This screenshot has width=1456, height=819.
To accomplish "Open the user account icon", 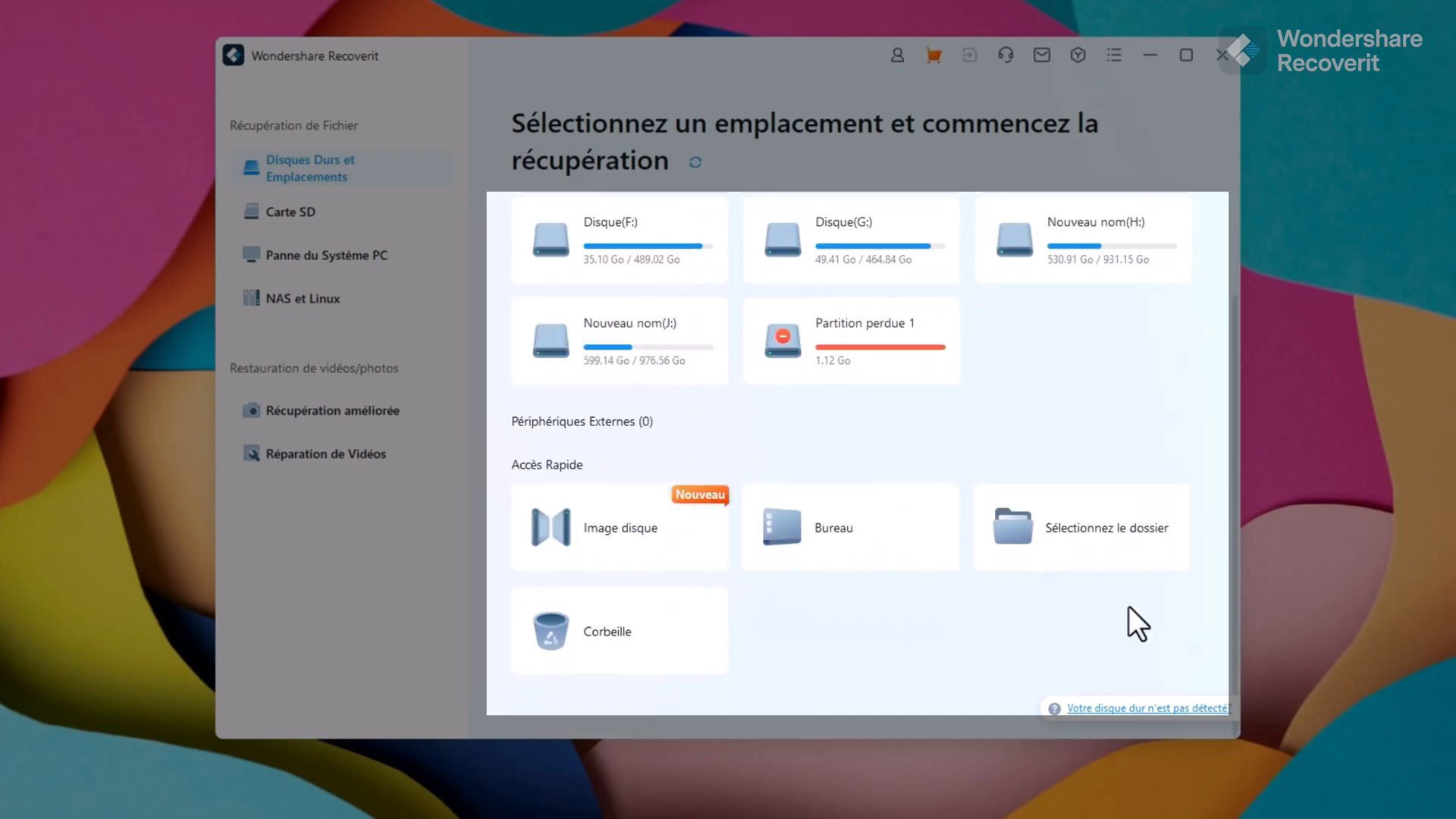I will pyautogui.click(x=897, y=55).
